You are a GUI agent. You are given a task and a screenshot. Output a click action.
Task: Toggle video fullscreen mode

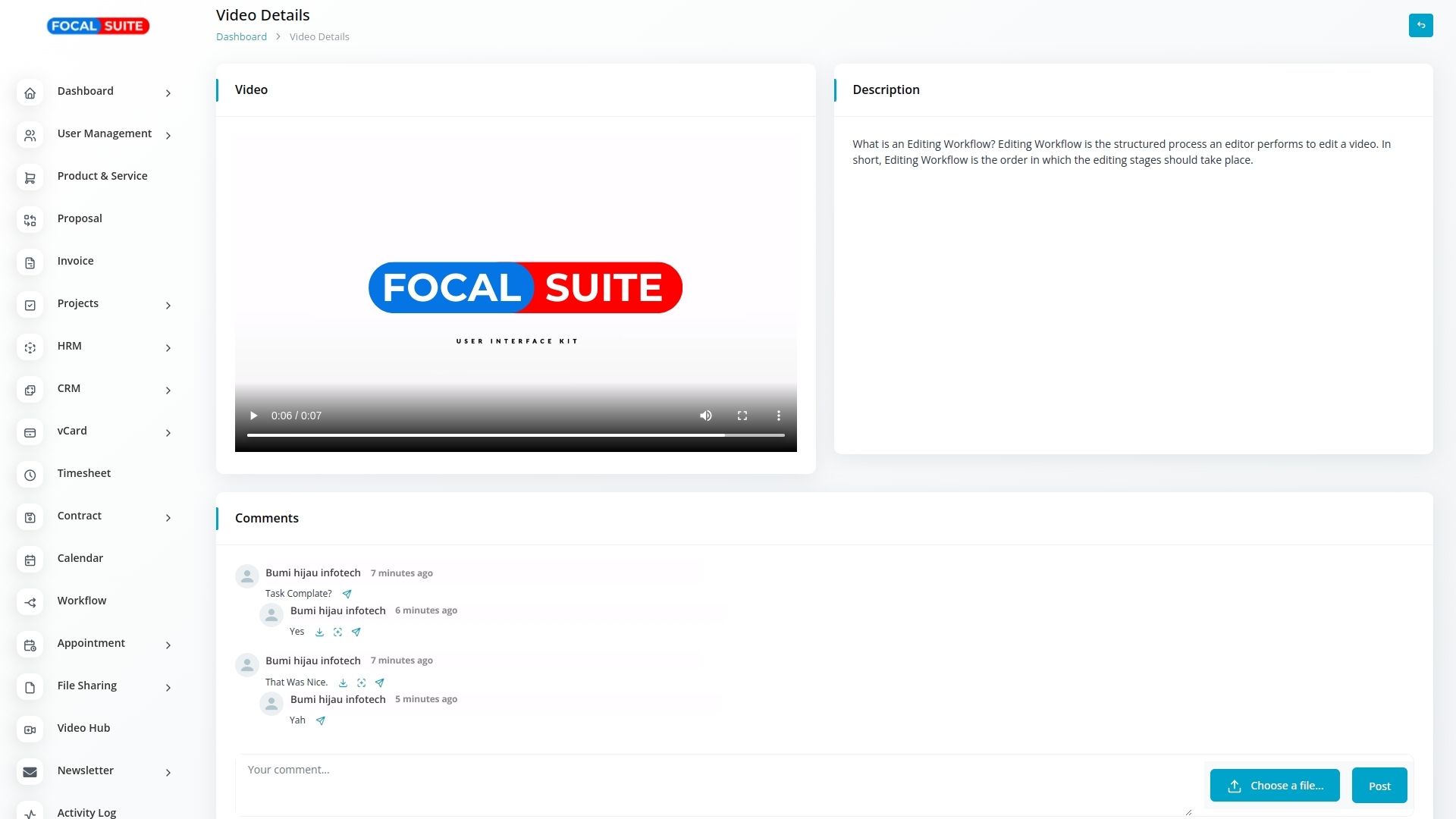point(742,416)
